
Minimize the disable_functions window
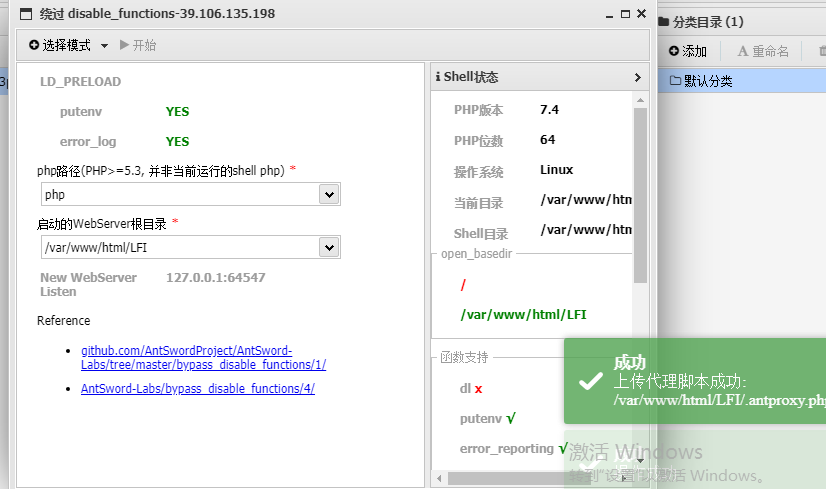coord(610,14)
